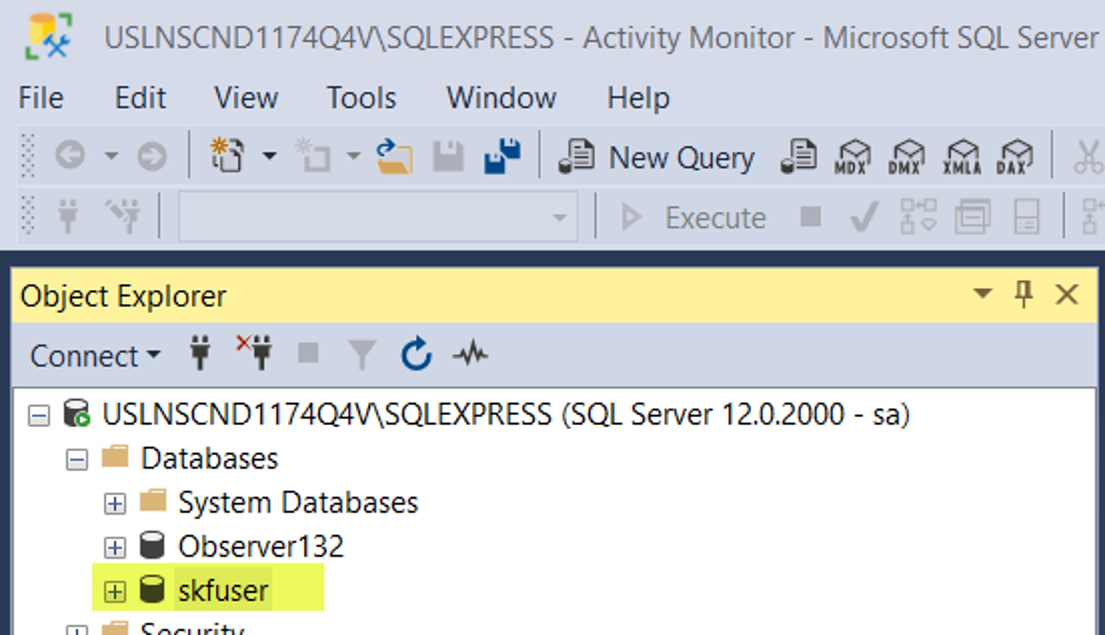Open a new DAX query
The image size is (1105, 635).
click(1016, 156)
